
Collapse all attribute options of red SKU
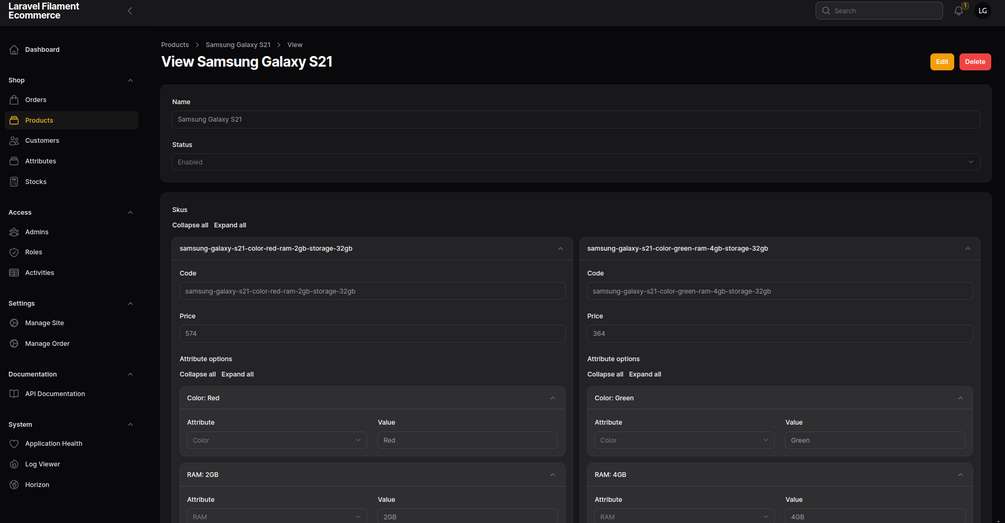197,374
